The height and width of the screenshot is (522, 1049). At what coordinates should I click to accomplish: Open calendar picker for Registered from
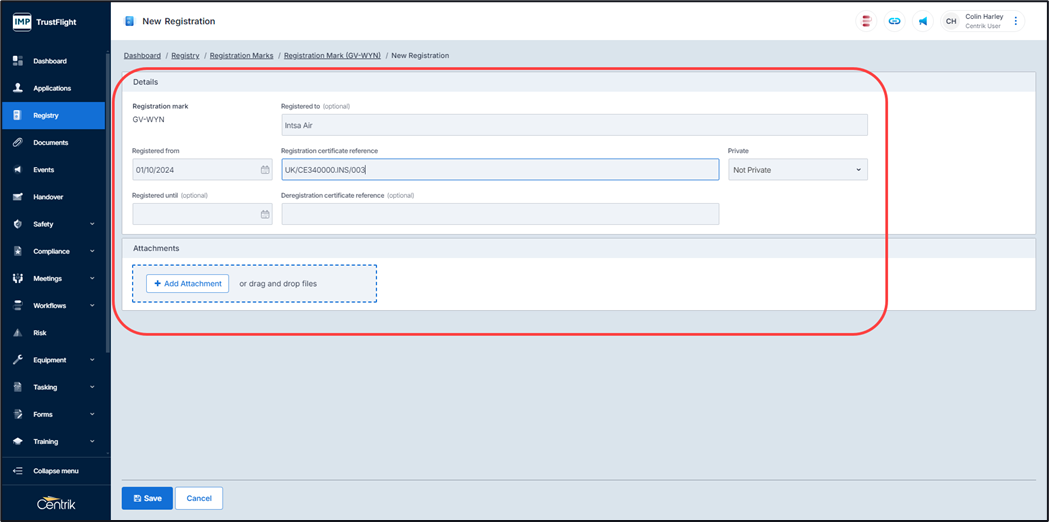coord(265,170)
